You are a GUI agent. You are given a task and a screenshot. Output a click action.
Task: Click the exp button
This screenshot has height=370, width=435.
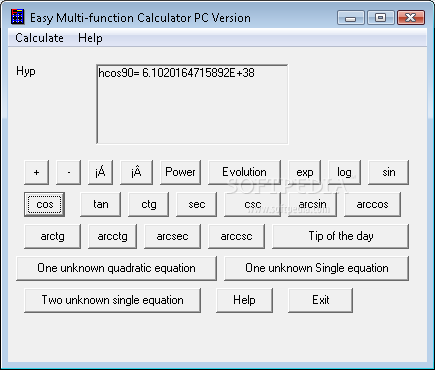coord(305,172)
